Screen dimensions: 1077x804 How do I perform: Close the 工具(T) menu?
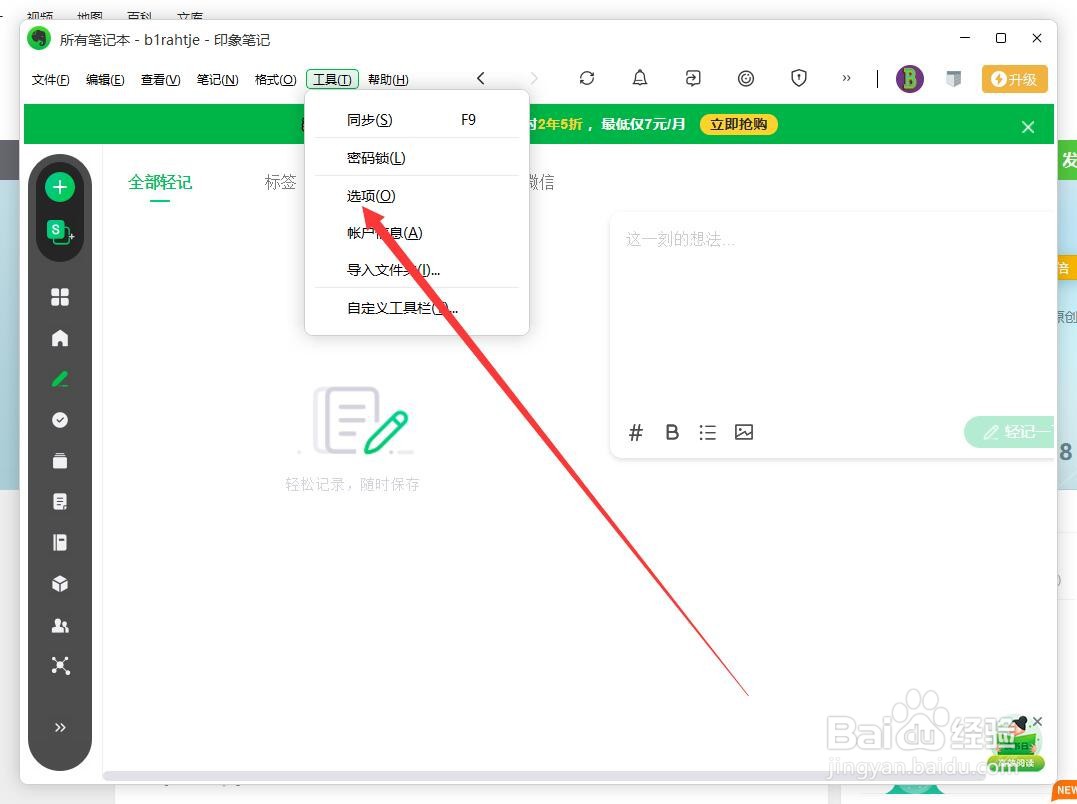click(332, 80)
